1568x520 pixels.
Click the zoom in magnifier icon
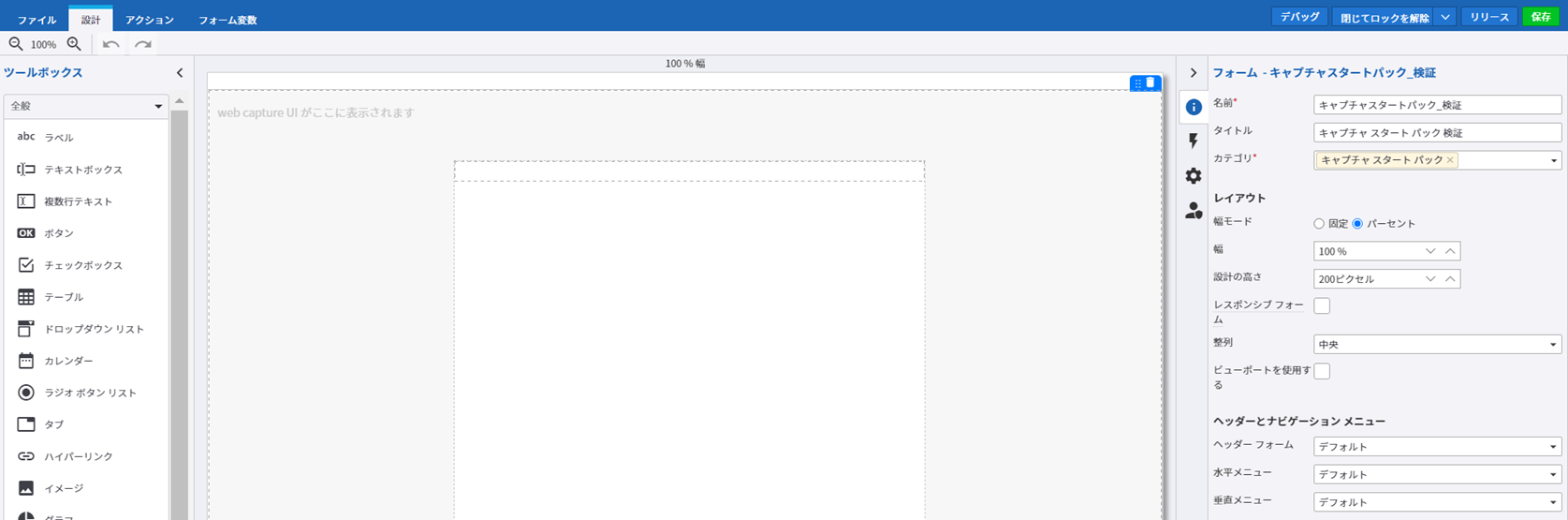tap(74, 44)
